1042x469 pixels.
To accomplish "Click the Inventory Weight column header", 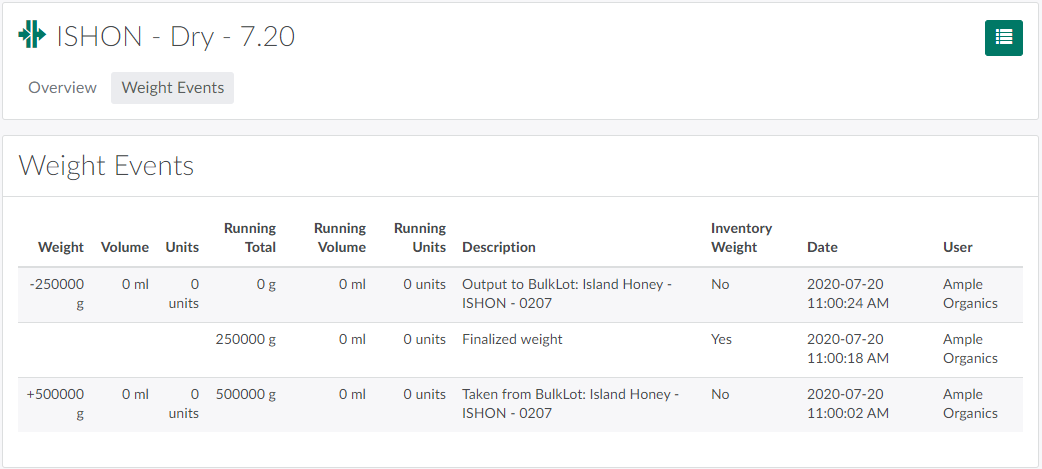I will (x=741, y=238).
